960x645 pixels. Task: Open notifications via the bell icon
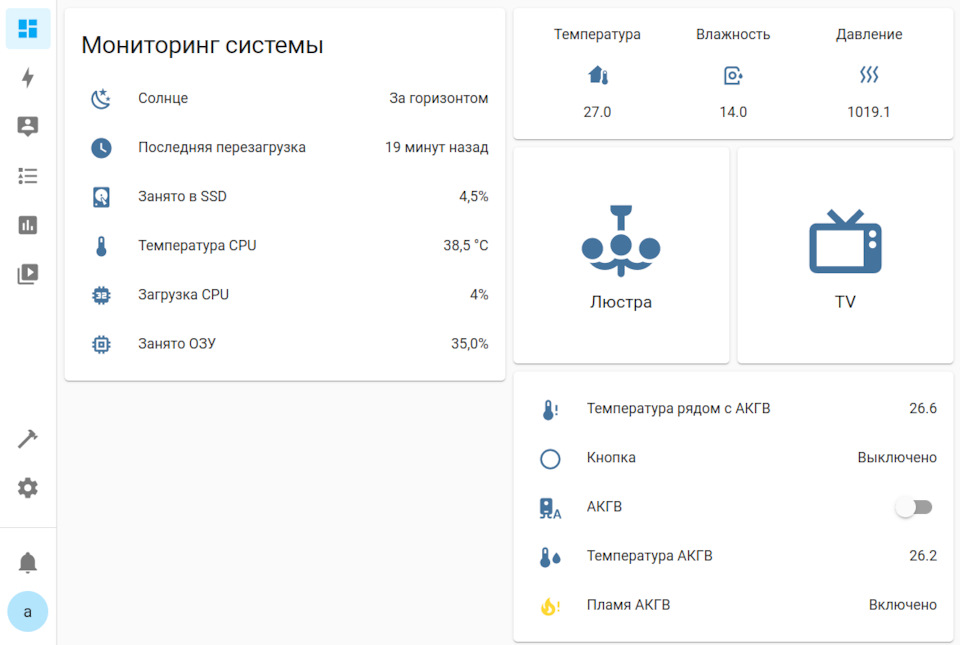click(28, 562)
